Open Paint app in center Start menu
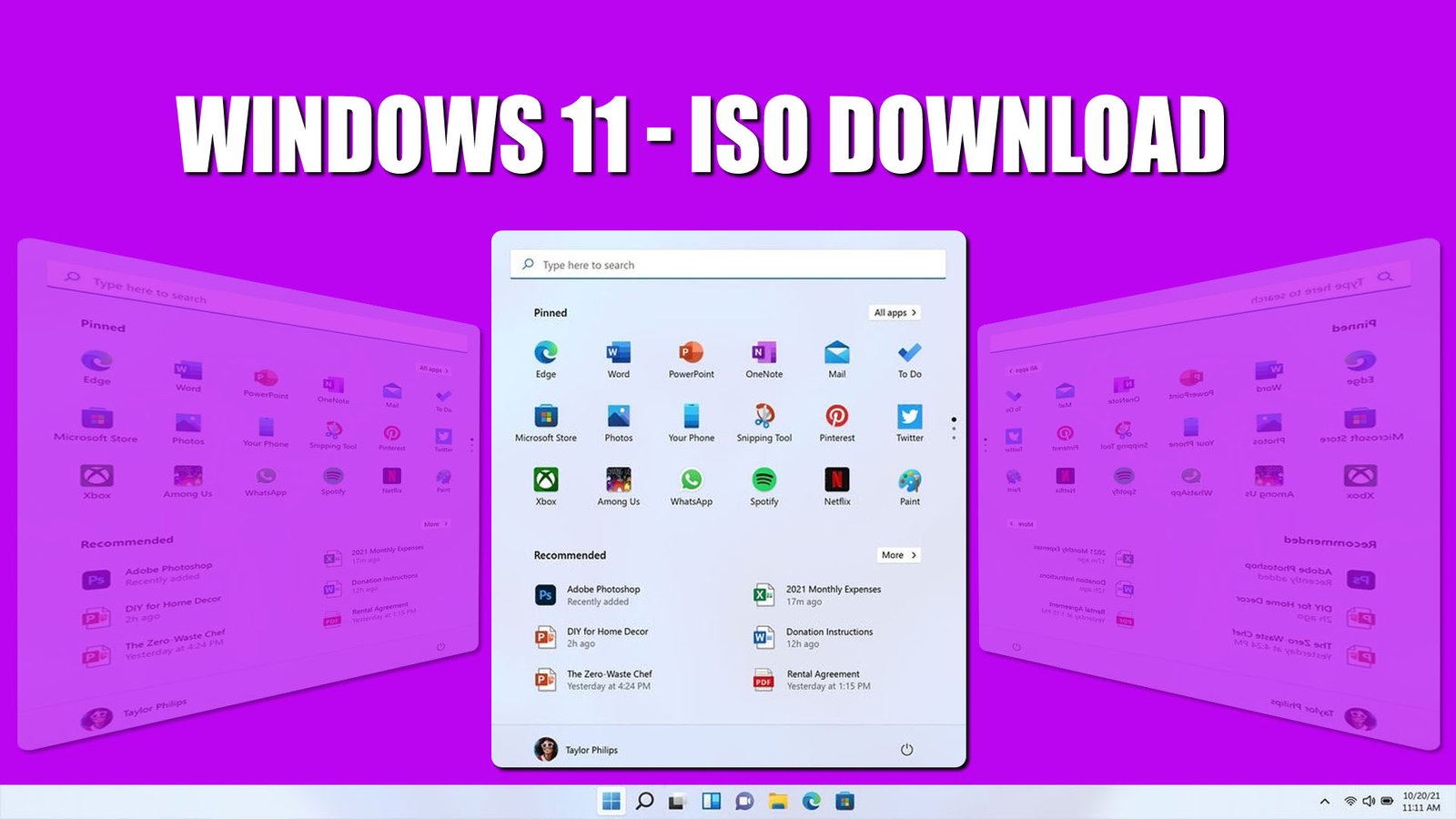Viewport: 1456px width, 819px height. point(910,486)
